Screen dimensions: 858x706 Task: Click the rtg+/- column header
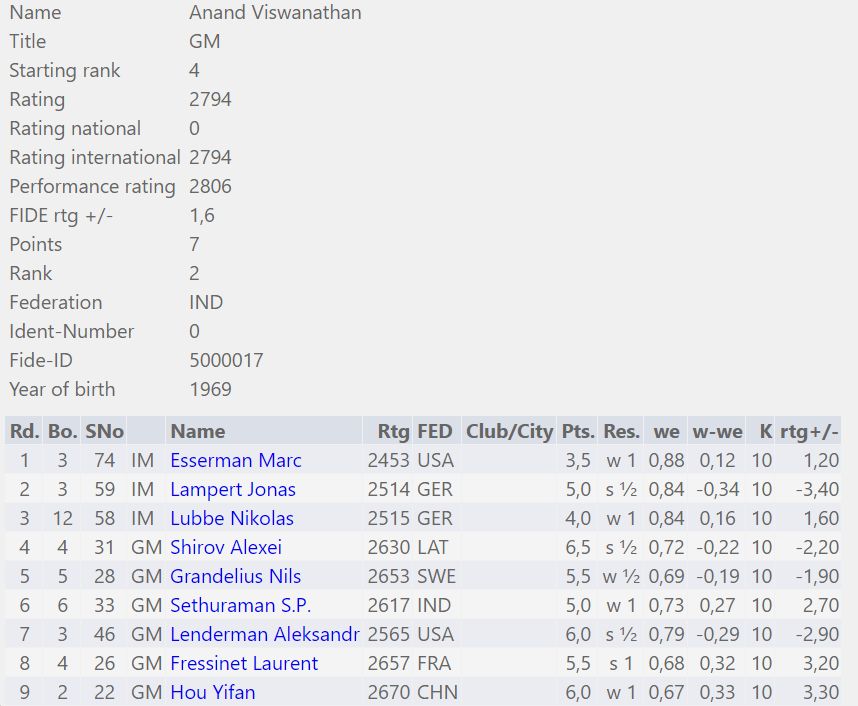809,432
